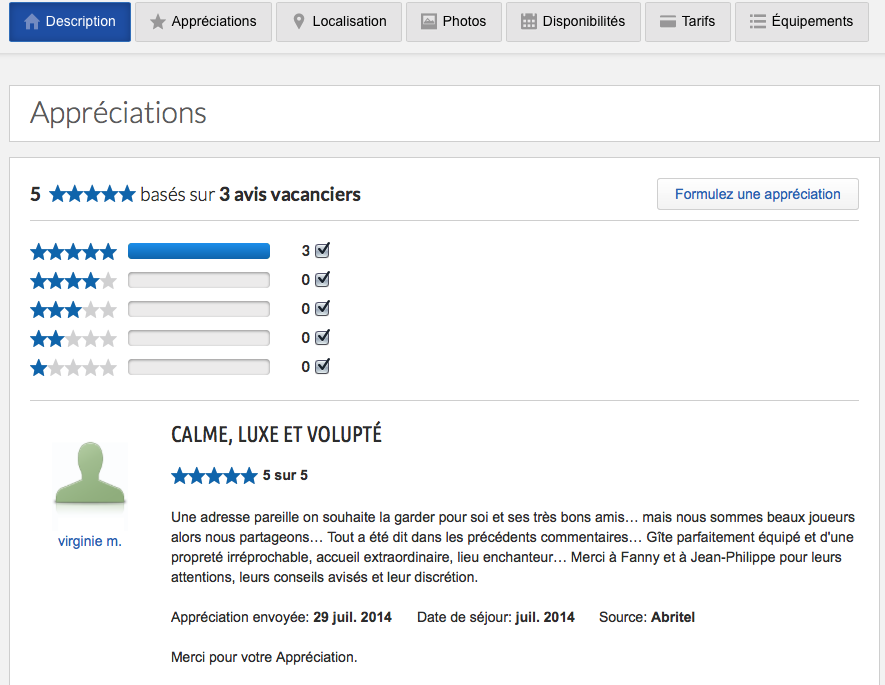Click the review title Calme, Luxe et Volupté
Screen dimensions: 885x685
click(x=276, y=435)
